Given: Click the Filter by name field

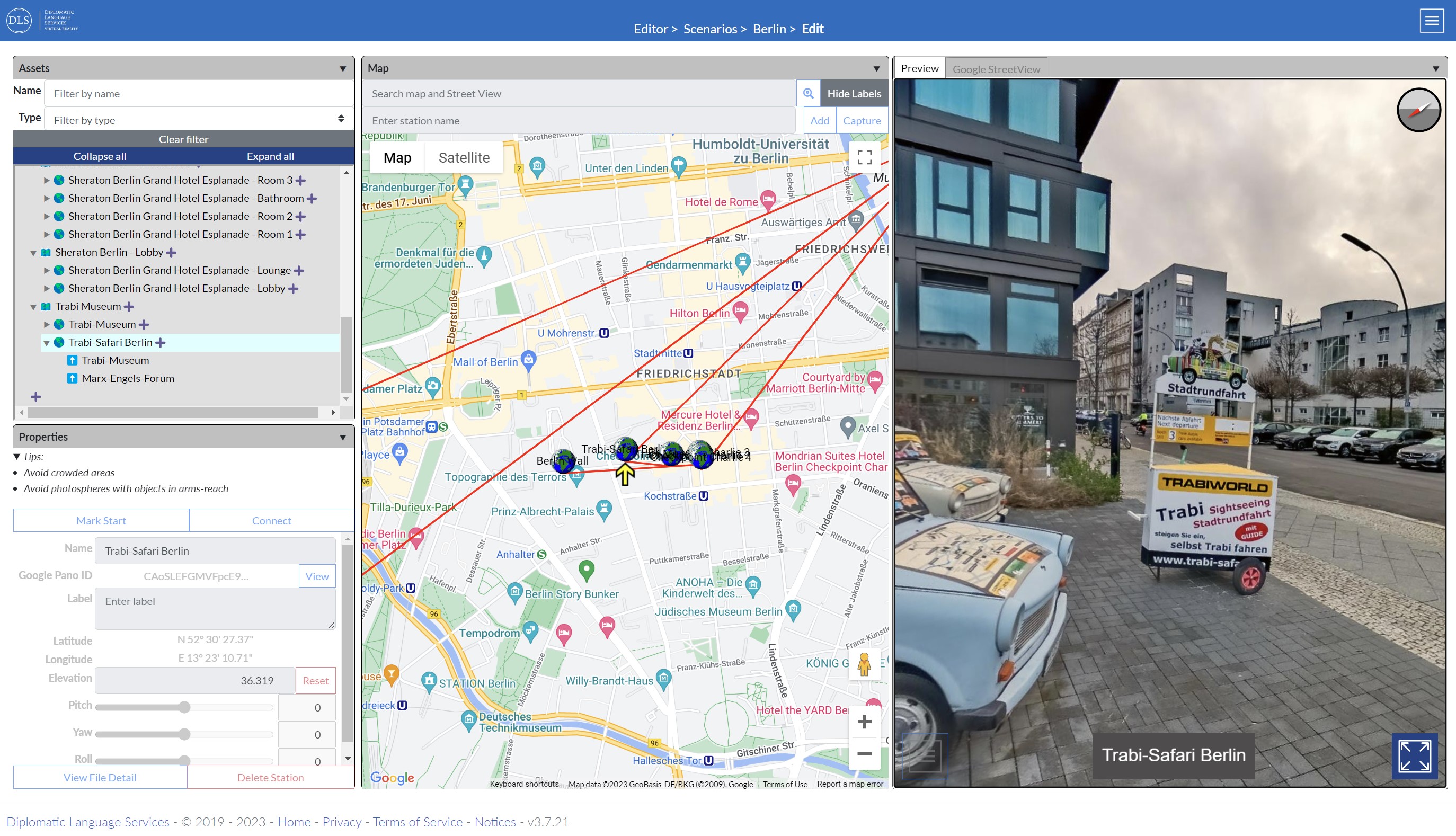Looking at the screenshot, I should pos(199,94).
